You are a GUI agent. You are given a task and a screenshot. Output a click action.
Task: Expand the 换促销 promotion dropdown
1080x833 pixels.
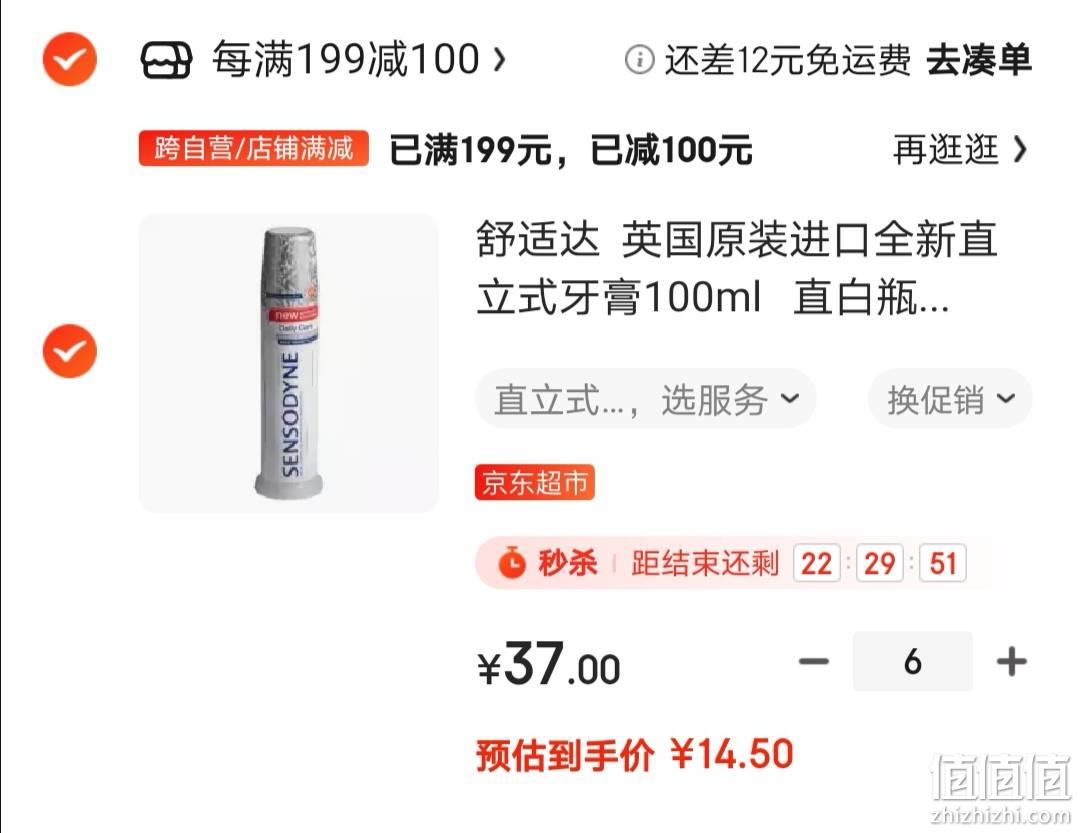[950, 399]
